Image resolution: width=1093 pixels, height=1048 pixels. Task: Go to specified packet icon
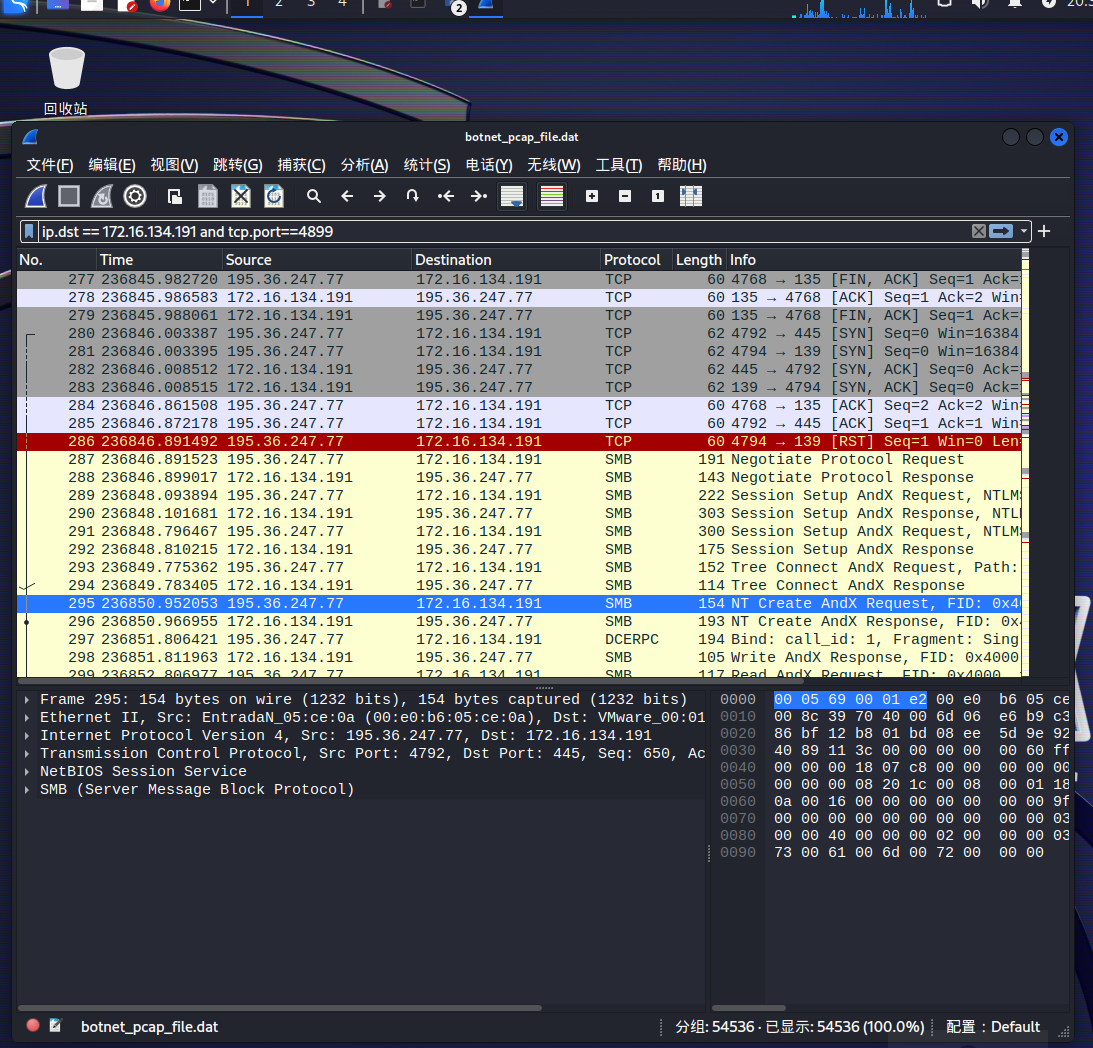pyautogui.click(x=413, y=197)
